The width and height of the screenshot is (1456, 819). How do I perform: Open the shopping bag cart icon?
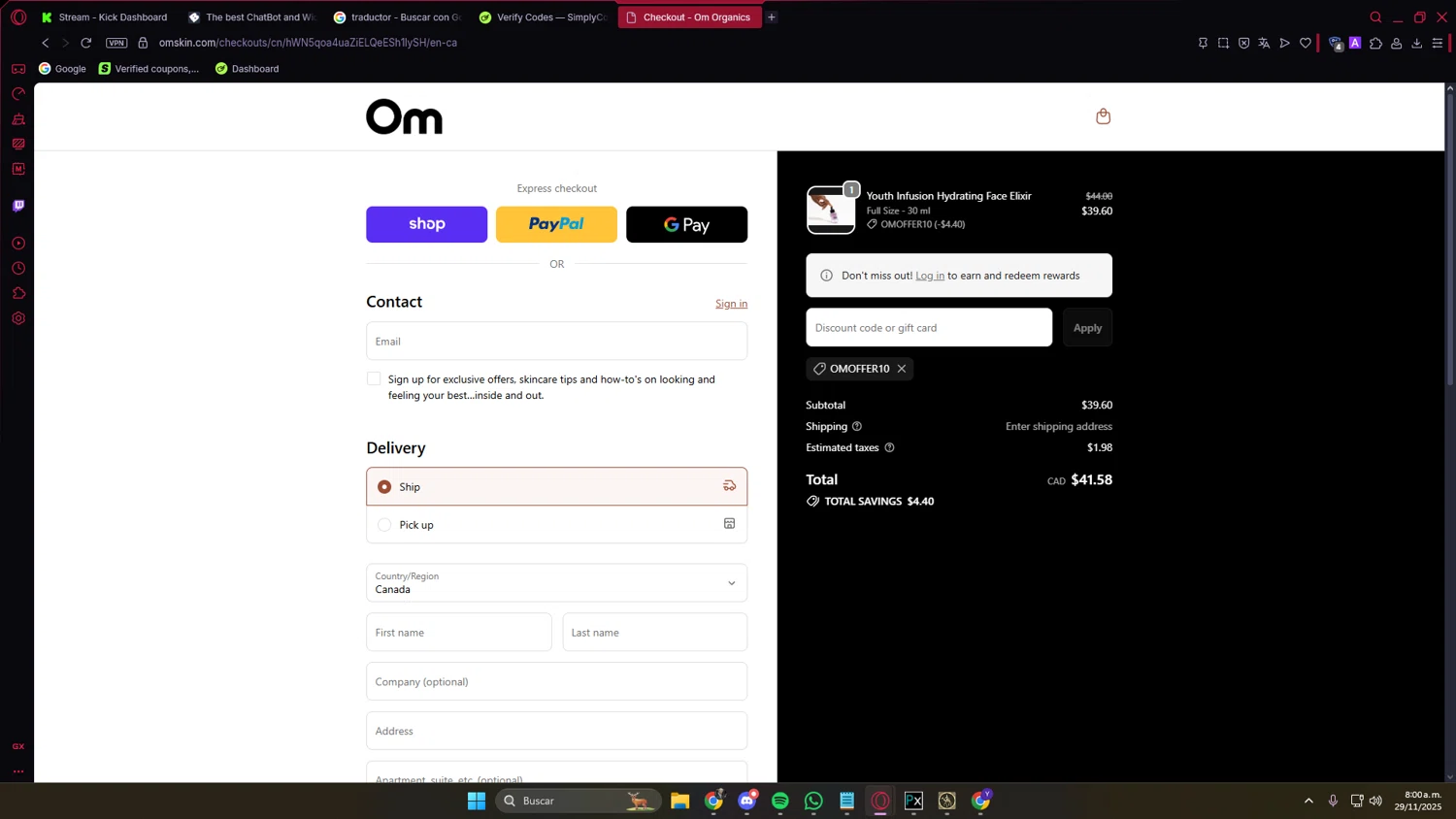pyautogui.click(x=1103, y=116)
